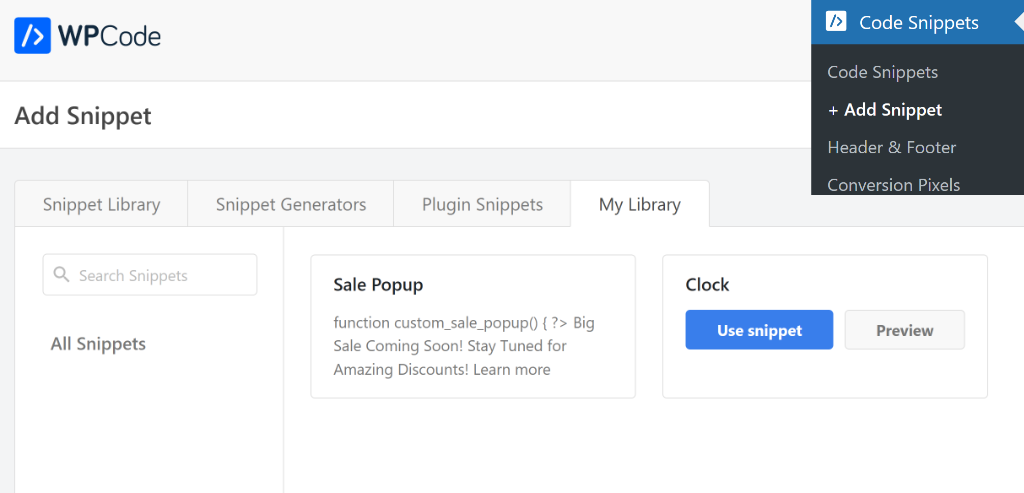Click the Code Snippets menu header icon

coord(836,22)
